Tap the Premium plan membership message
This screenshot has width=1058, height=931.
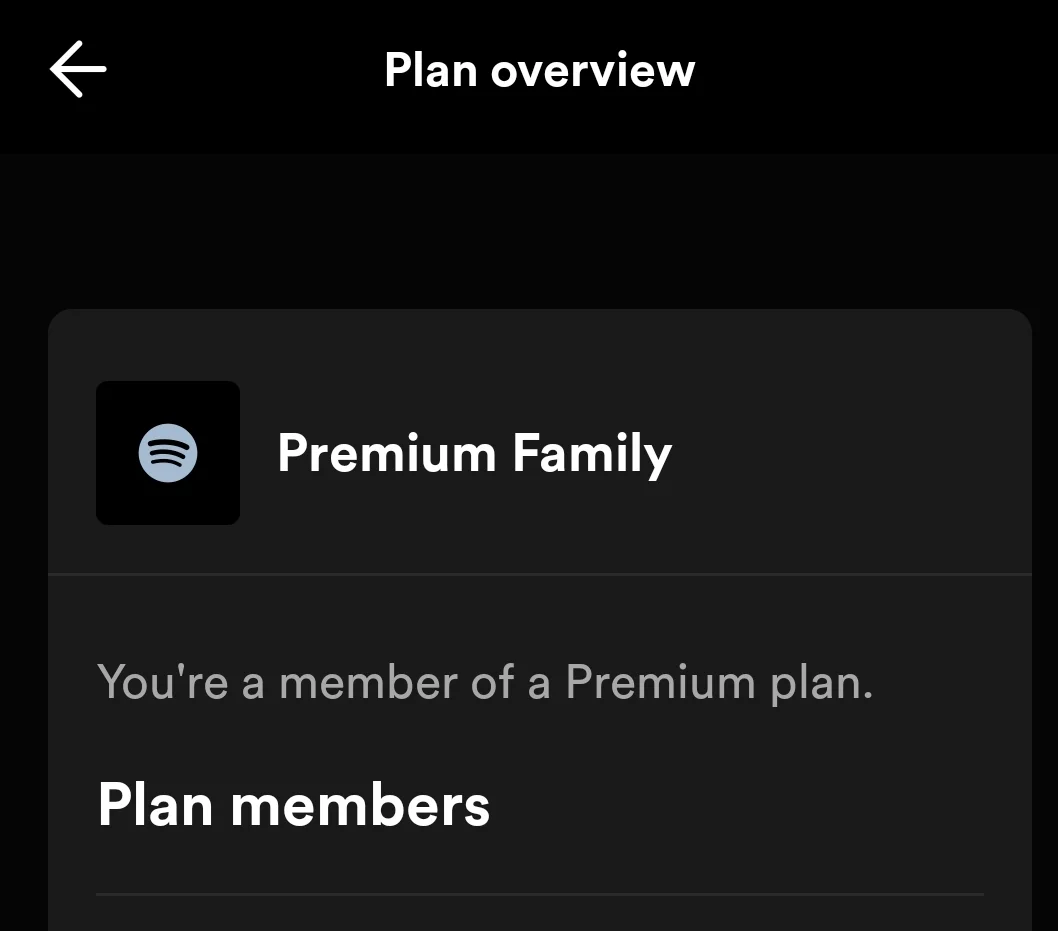[485, 683]
